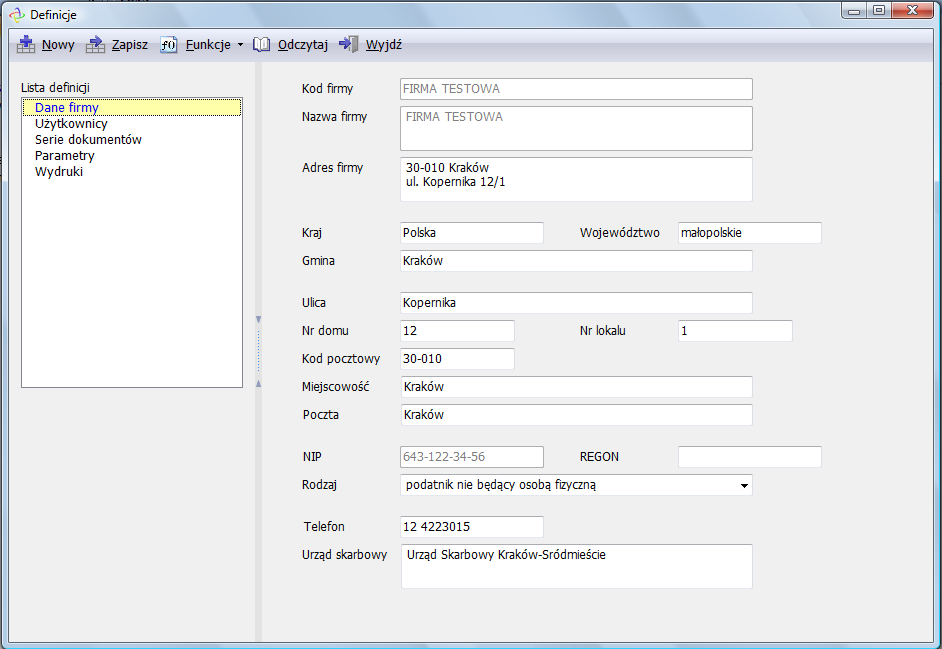Open the Funkcje dropdown arrow
The image size is (942, 649).
[240, 44]
